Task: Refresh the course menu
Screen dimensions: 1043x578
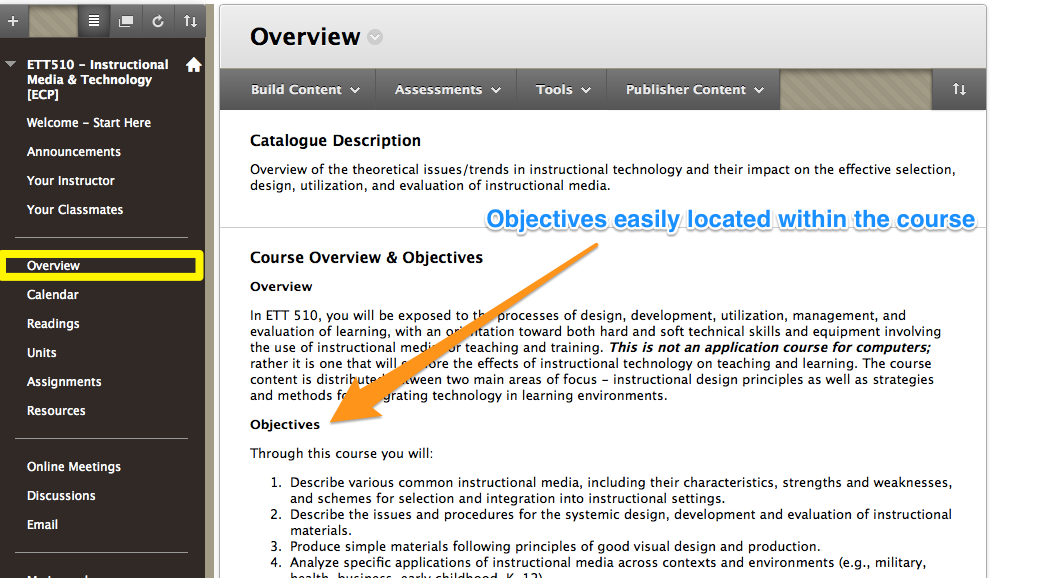Action: pyautogui.click(x=158, y=21)
